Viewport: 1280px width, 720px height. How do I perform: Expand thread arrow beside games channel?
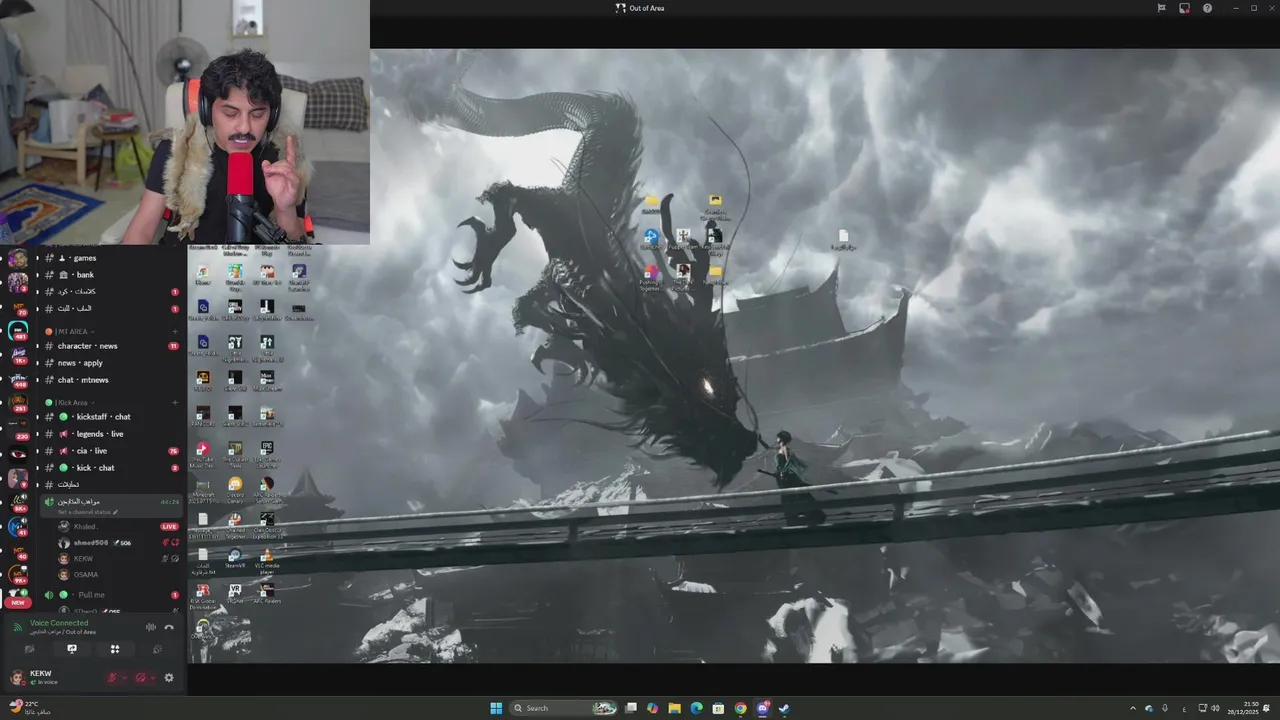(x=38, y=258)
